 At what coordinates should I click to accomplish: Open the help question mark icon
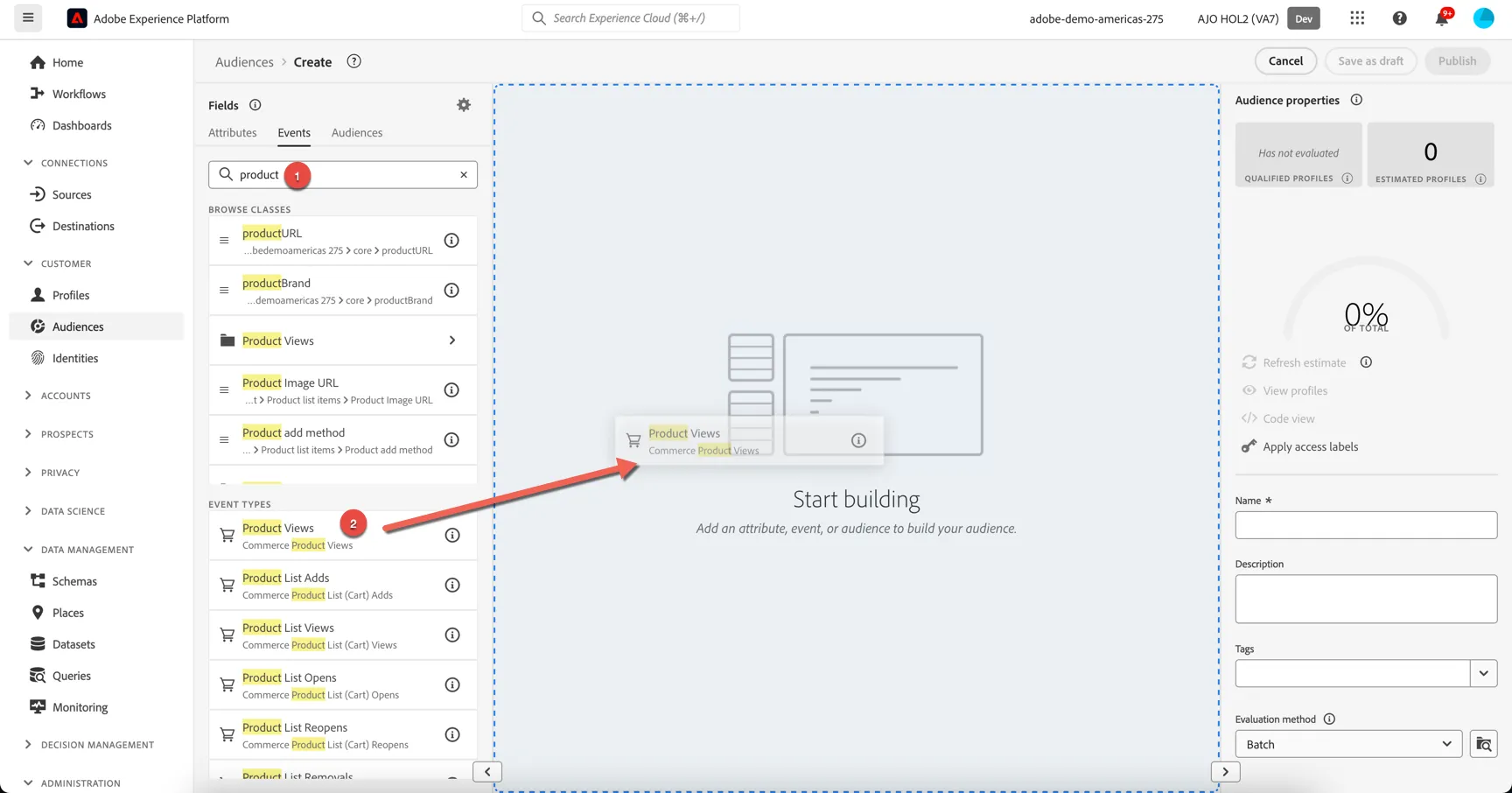point(1399,18)
